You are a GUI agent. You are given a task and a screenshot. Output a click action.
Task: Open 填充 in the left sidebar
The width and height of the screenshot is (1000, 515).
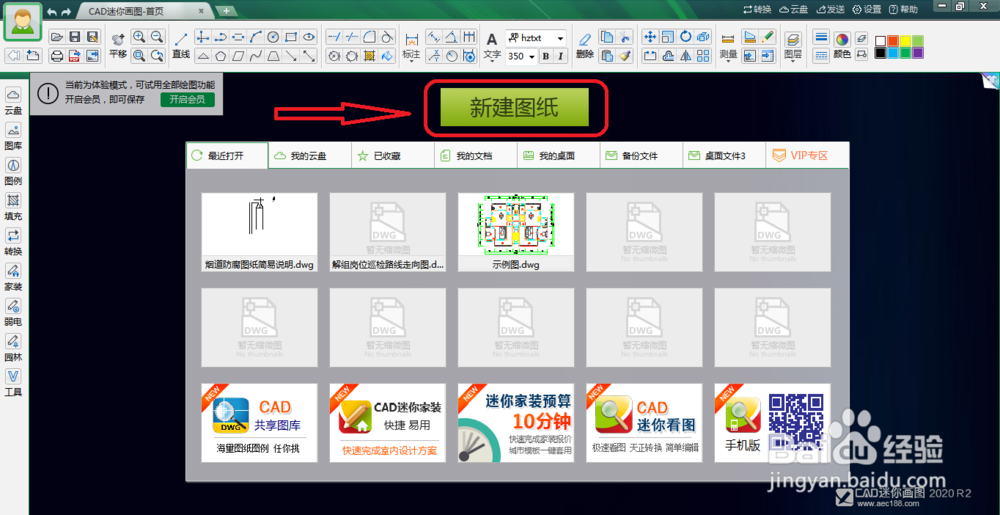point(13,206)
